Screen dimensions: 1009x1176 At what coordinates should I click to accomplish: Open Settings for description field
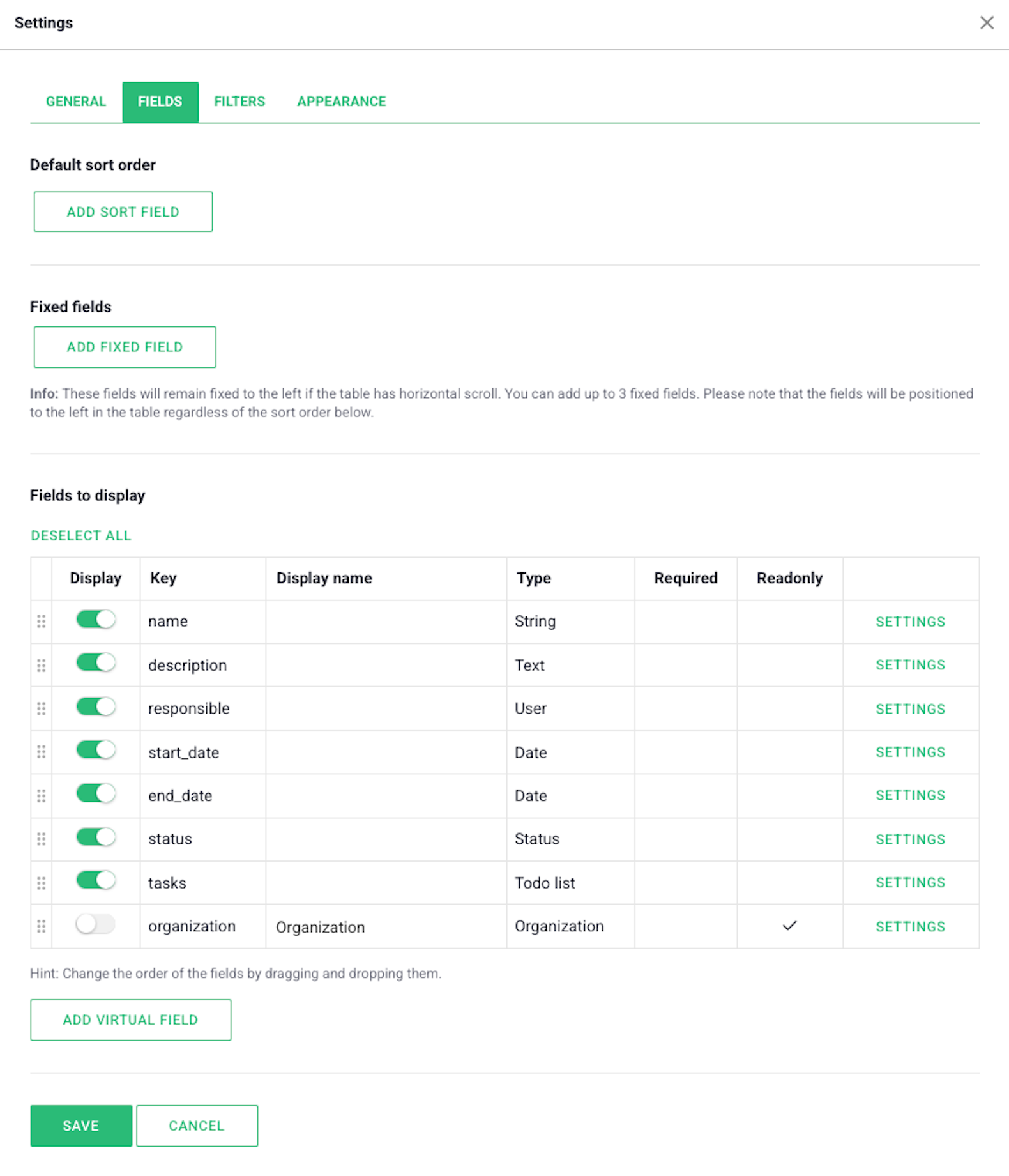[x=910, y=665]
